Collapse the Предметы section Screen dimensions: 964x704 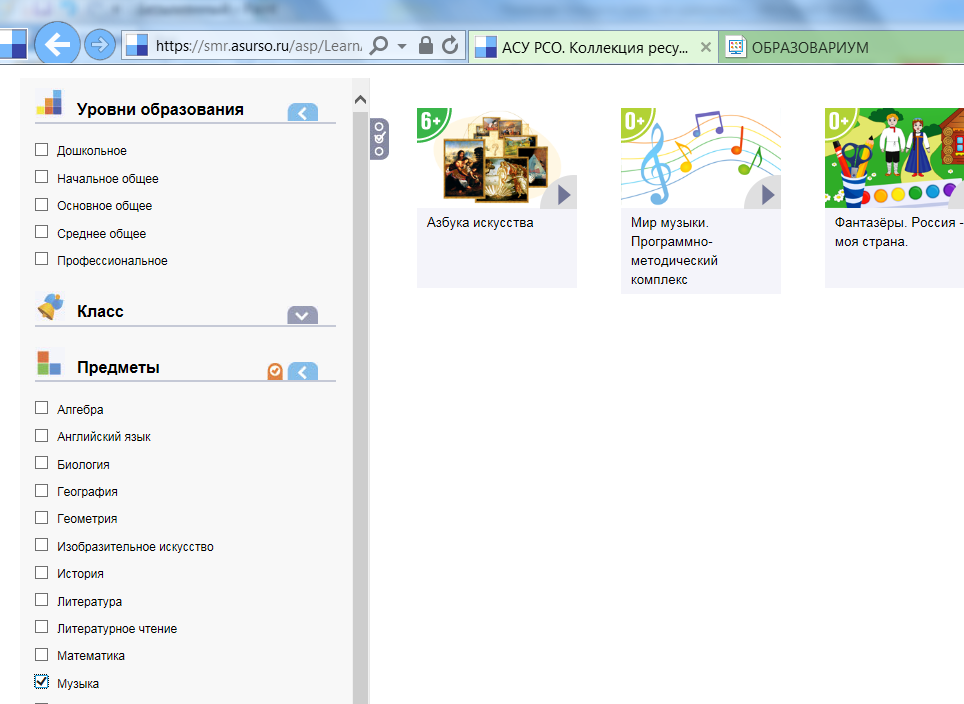click(x=302, y=371)
